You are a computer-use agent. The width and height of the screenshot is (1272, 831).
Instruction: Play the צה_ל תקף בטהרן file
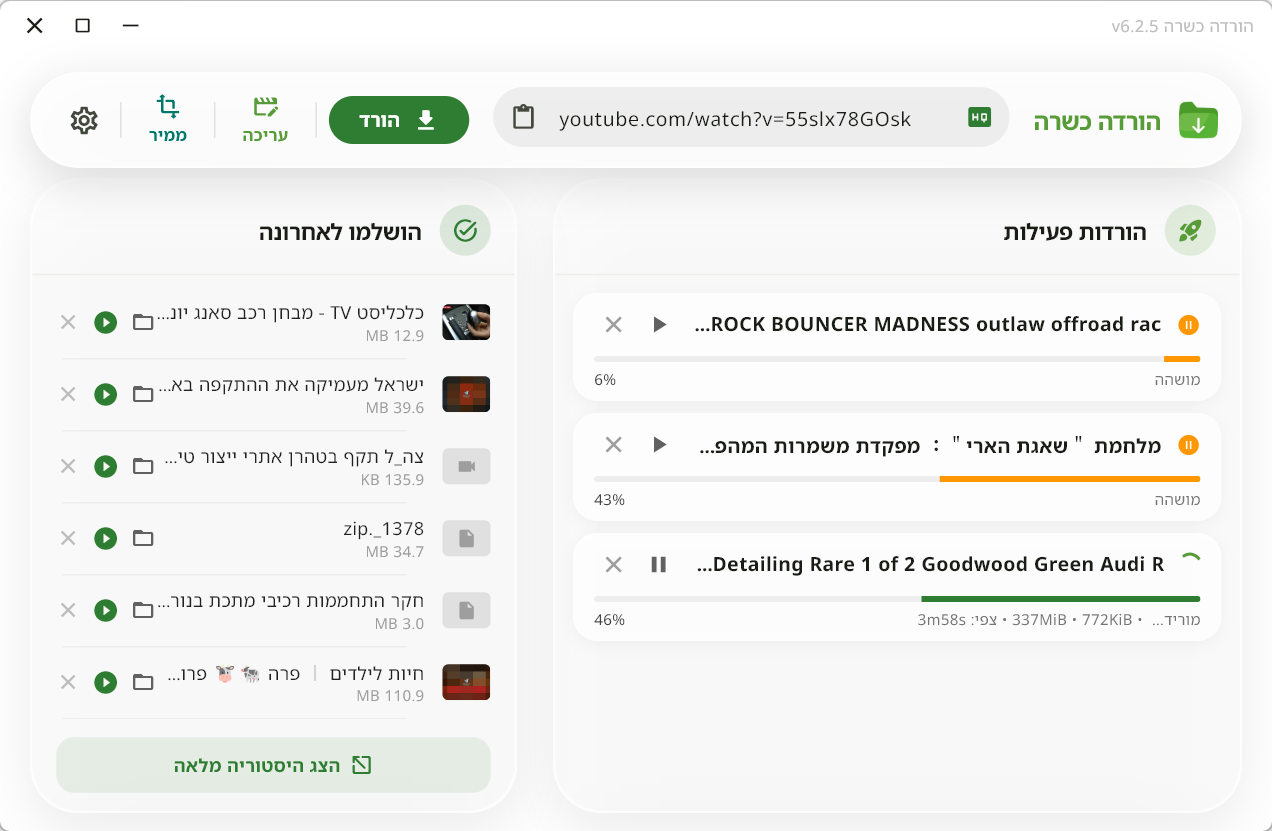pos(105,466)
